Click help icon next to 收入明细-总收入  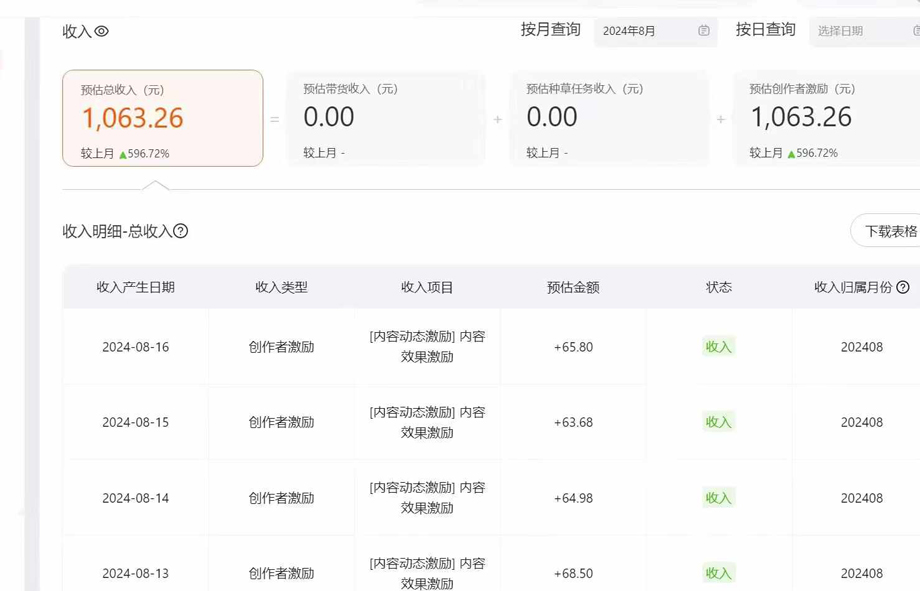pos(181,231)
